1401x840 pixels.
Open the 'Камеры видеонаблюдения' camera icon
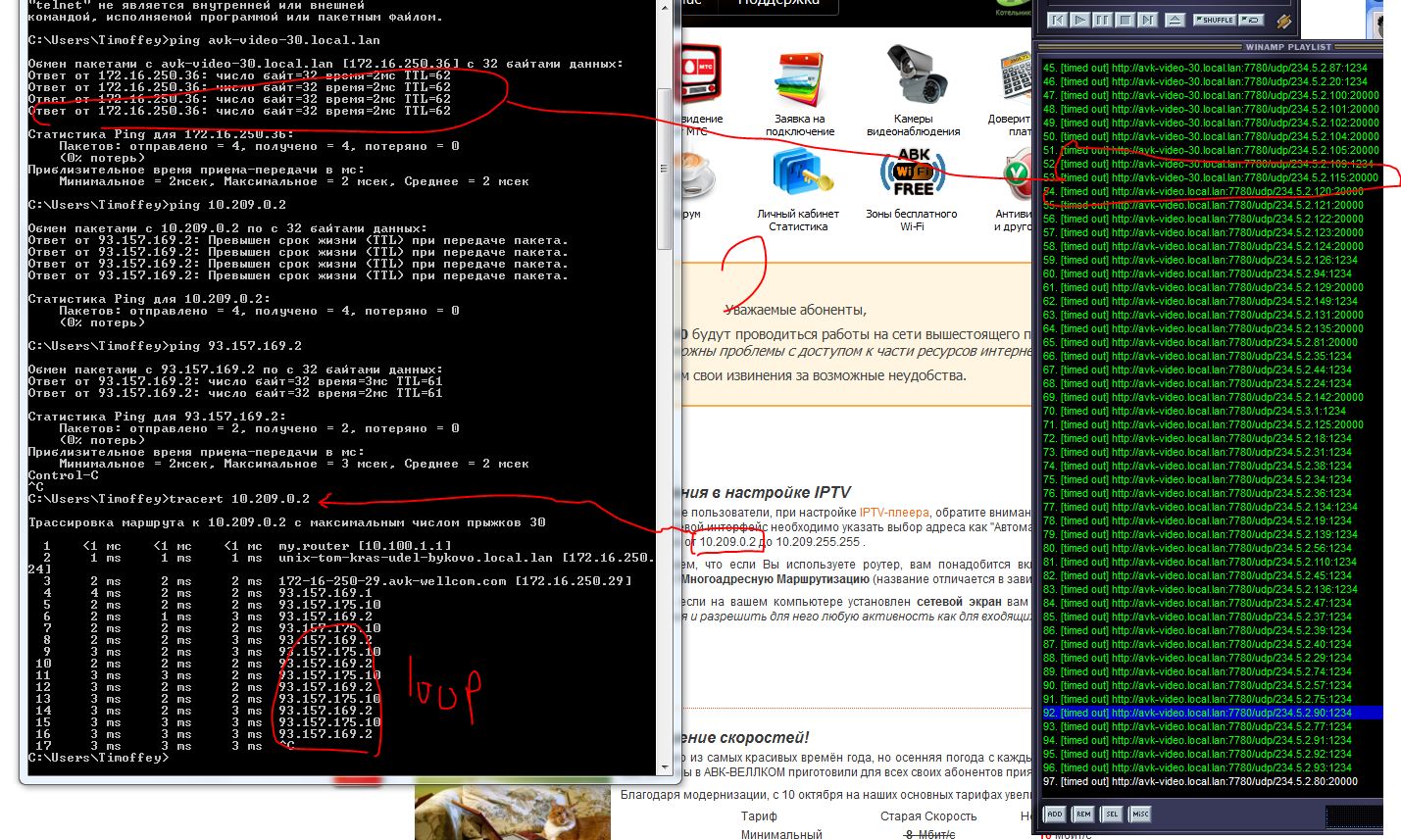click(917, 74)
